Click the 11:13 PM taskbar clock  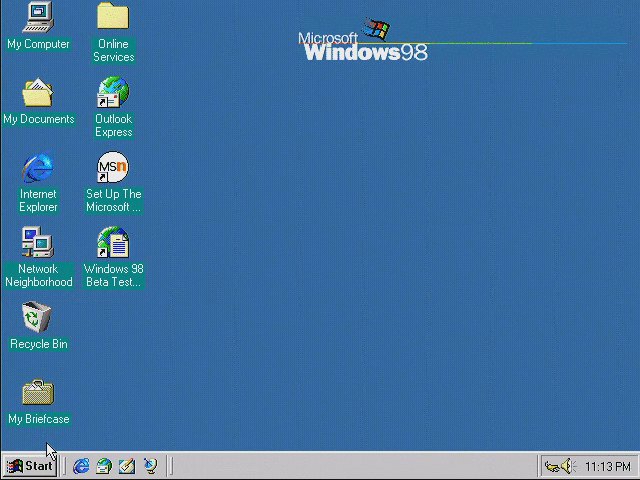click(608, 466)
